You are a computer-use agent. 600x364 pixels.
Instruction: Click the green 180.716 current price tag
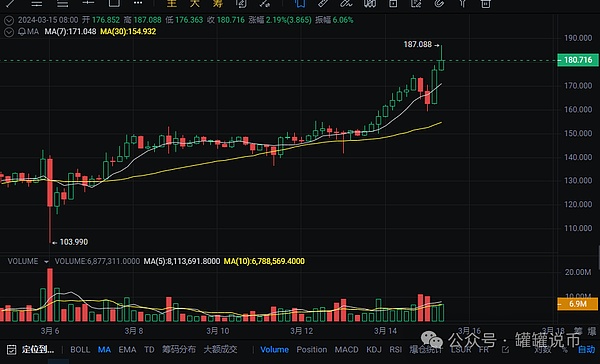pos(577,60)
